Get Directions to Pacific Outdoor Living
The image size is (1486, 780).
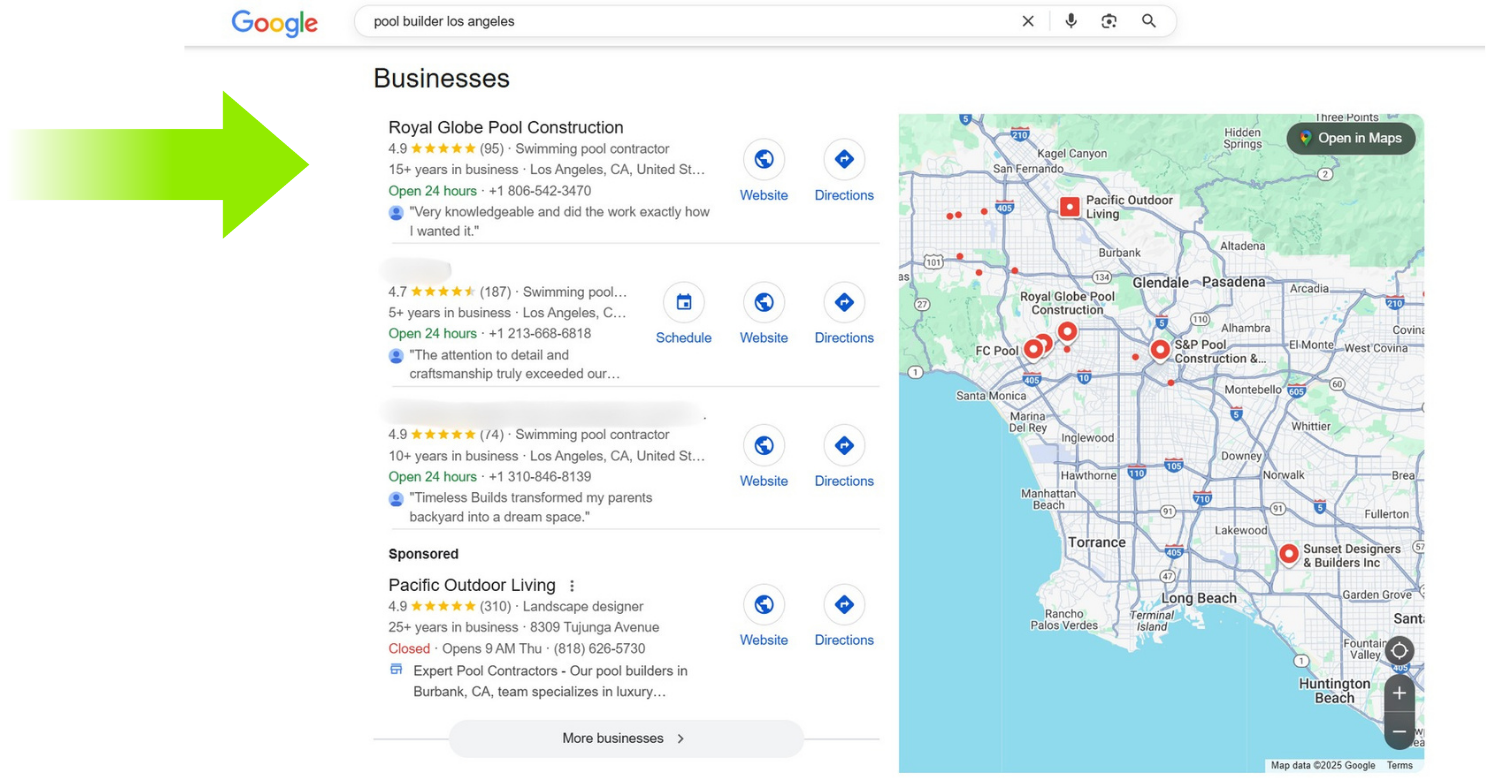844,617
